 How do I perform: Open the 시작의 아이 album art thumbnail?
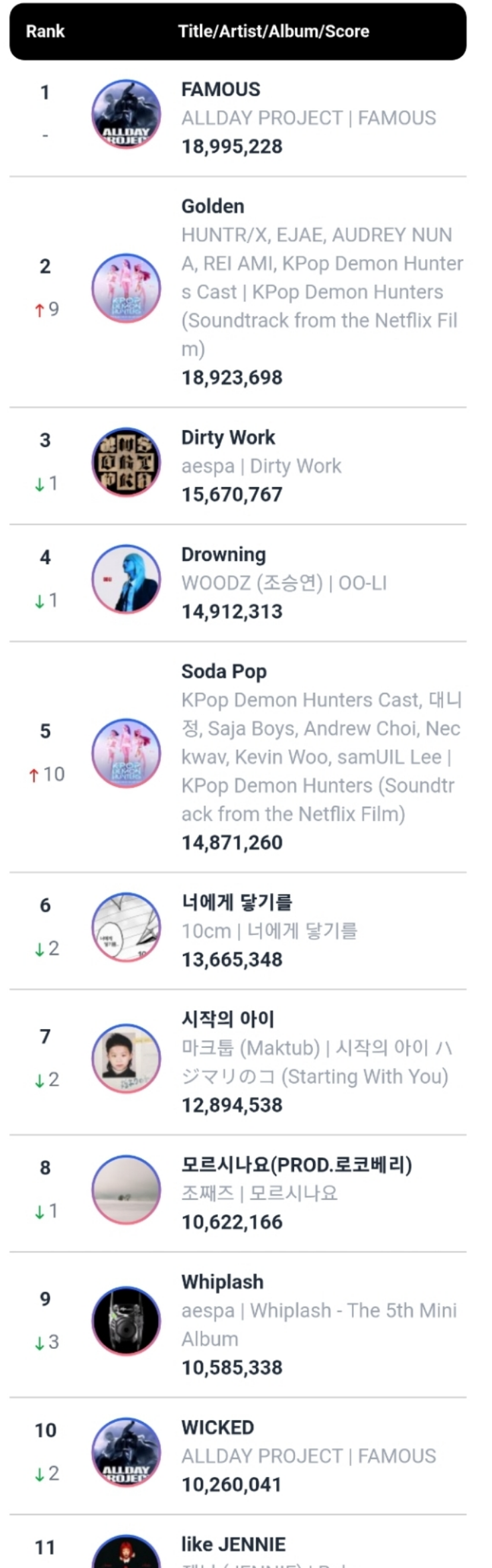(126, 1059)
